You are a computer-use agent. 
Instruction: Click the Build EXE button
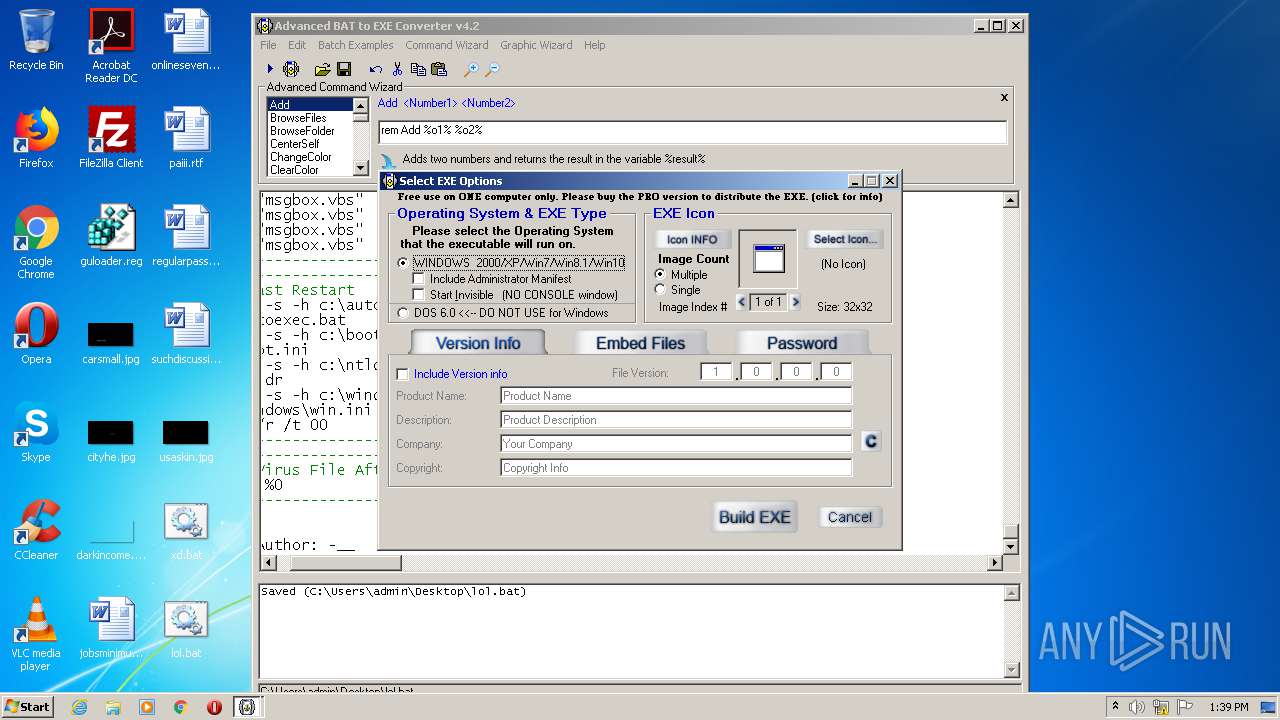pos(755,517)
